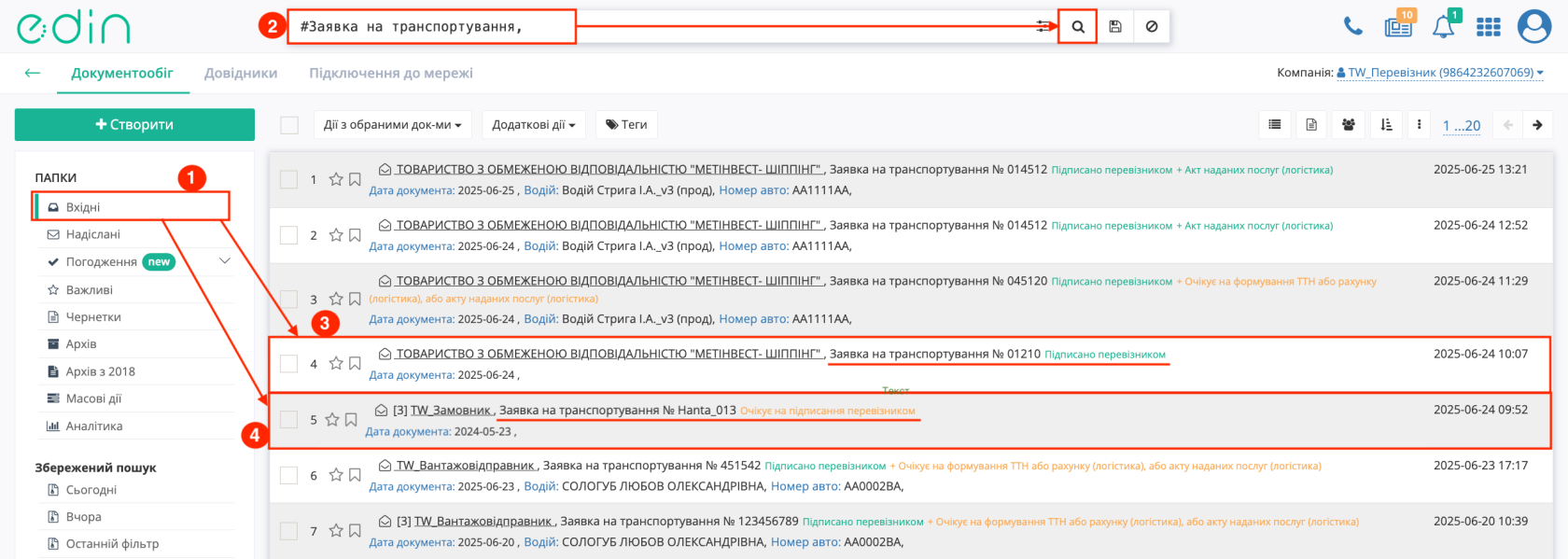Click the search magnifier icon
Image resolution: width=1568 pixels, height=559 pixels.
(1077, 27)
